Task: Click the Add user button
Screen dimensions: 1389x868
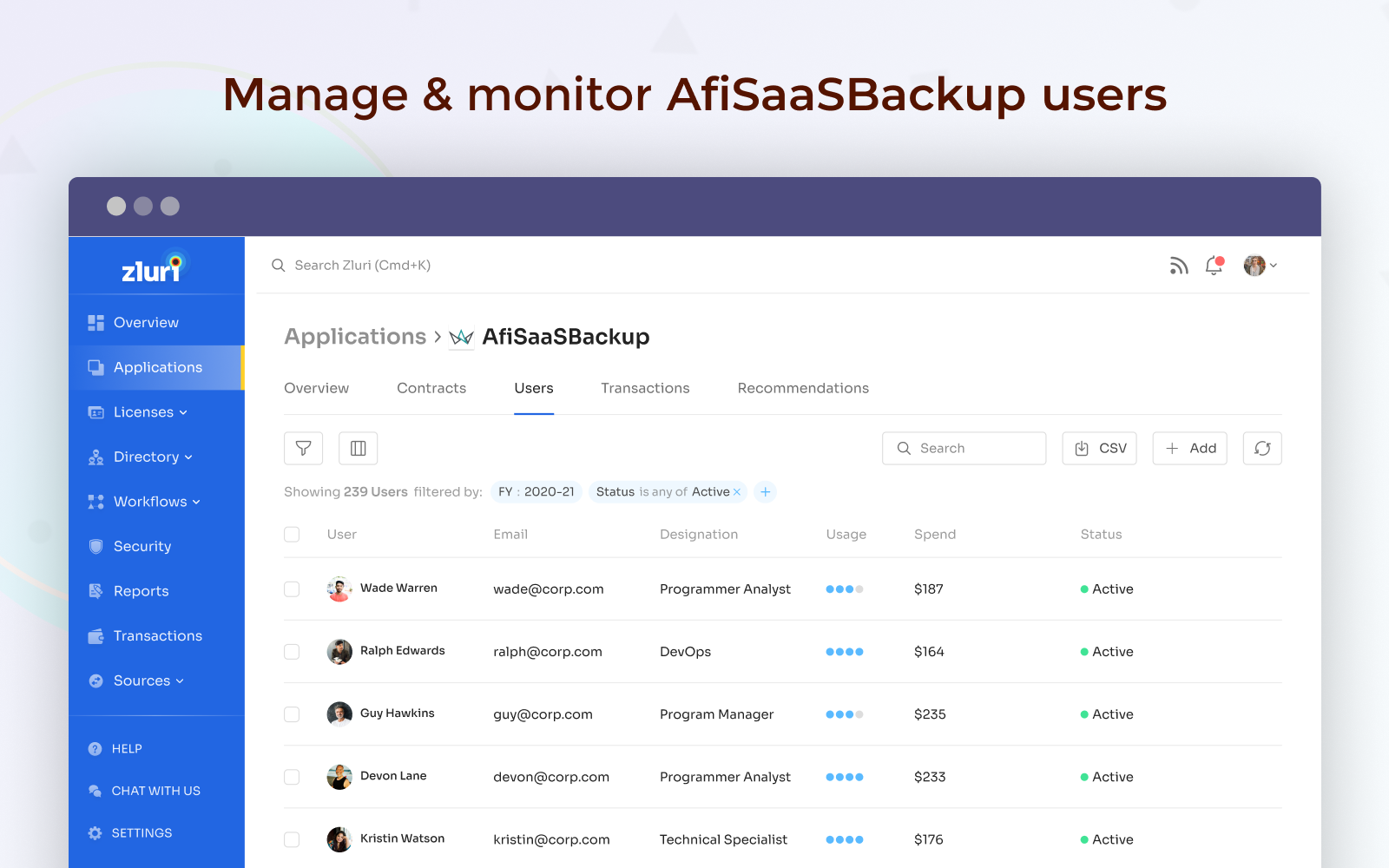Action: (x=1189, y=448)
